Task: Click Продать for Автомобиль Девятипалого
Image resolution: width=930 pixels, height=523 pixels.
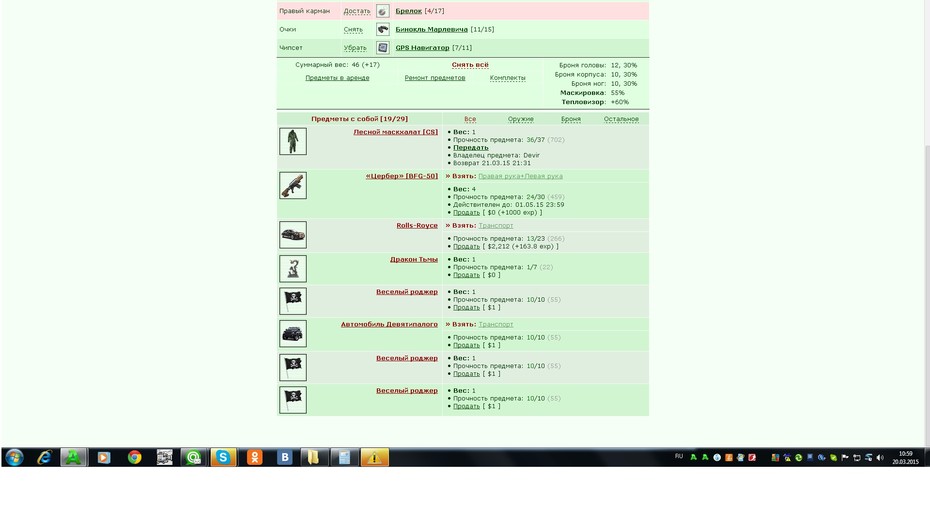Action: click(x=466, y=345)
